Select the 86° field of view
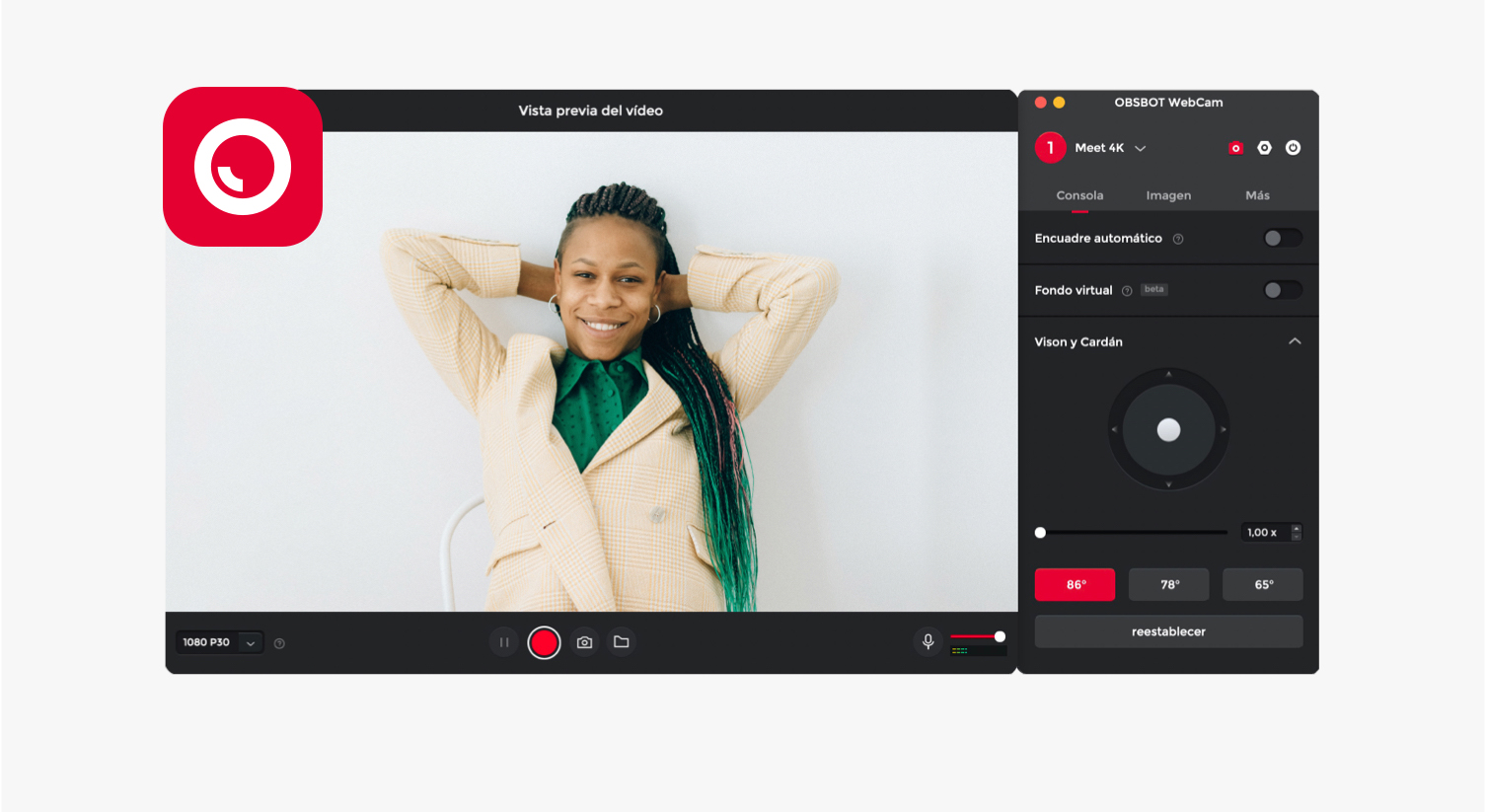The height and width of the screenshot is (812, 1486). 1075,585
